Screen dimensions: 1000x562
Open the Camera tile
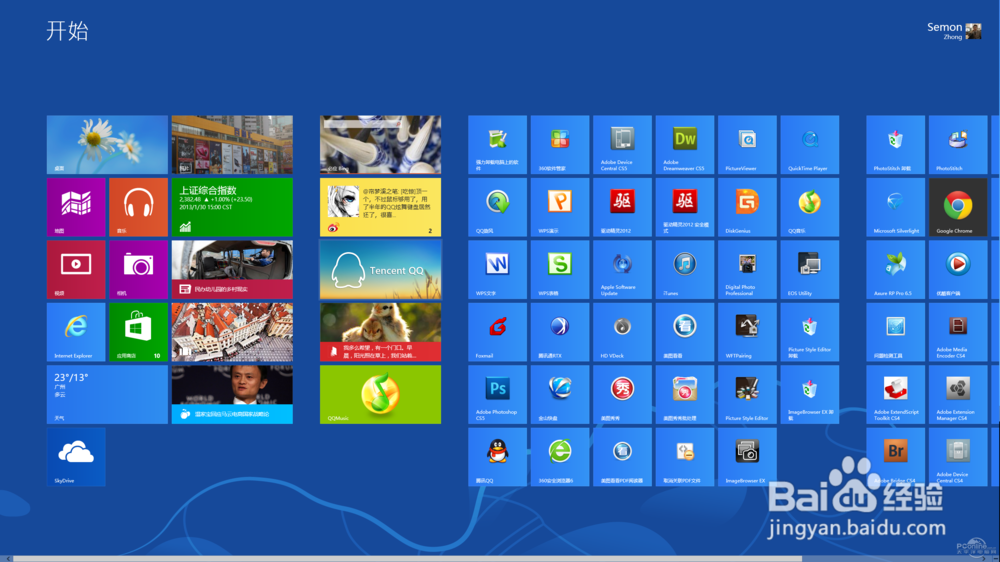click(x=138, y=270)
